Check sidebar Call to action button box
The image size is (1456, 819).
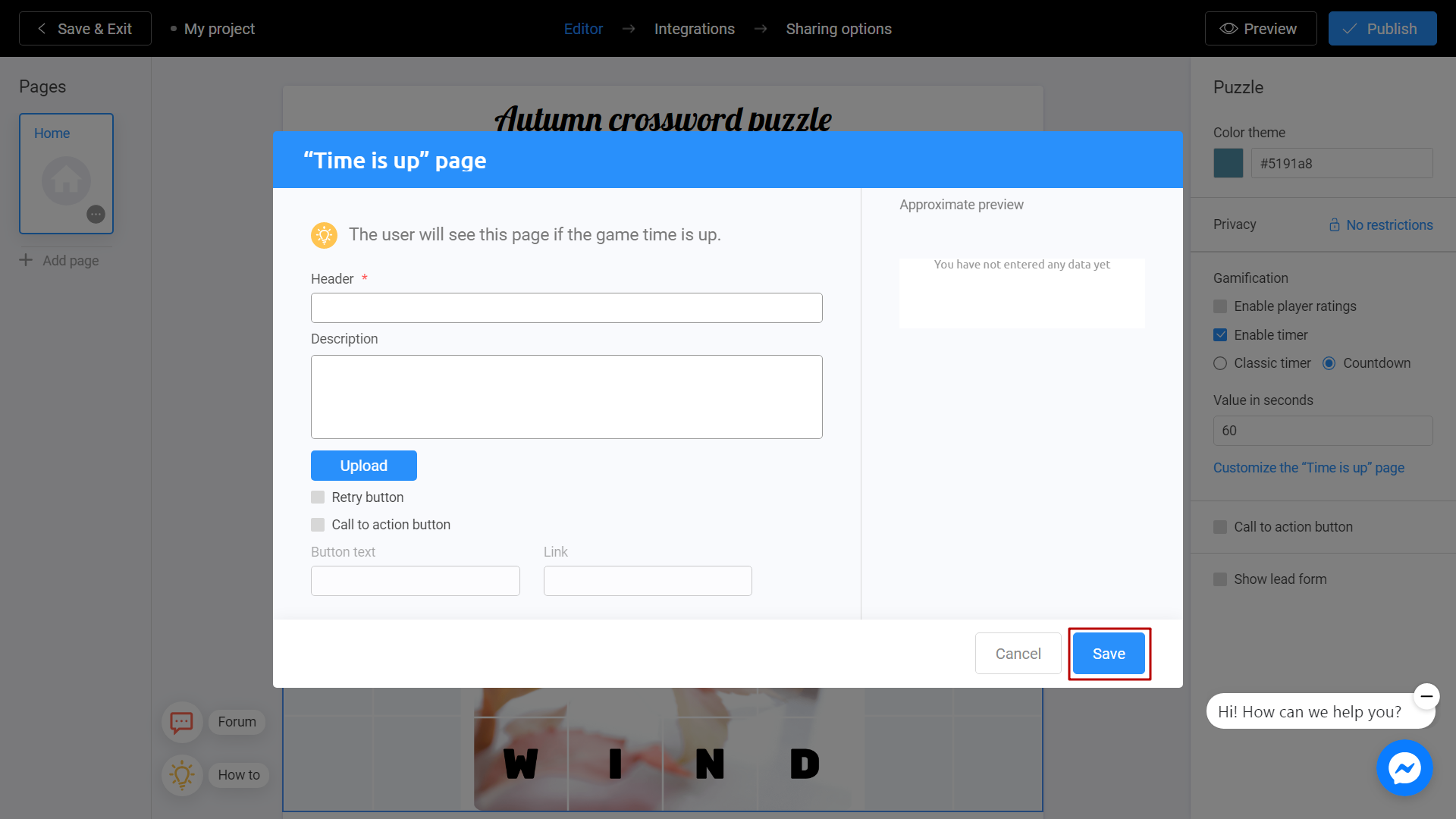(x=1220, y=527)
